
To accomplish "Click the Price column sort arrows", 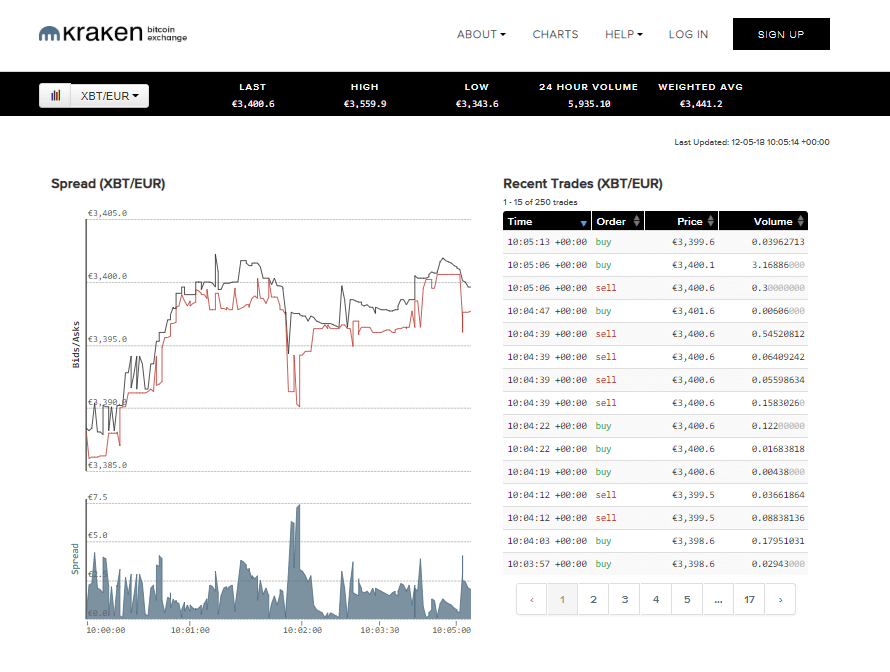I will [711, 221].
